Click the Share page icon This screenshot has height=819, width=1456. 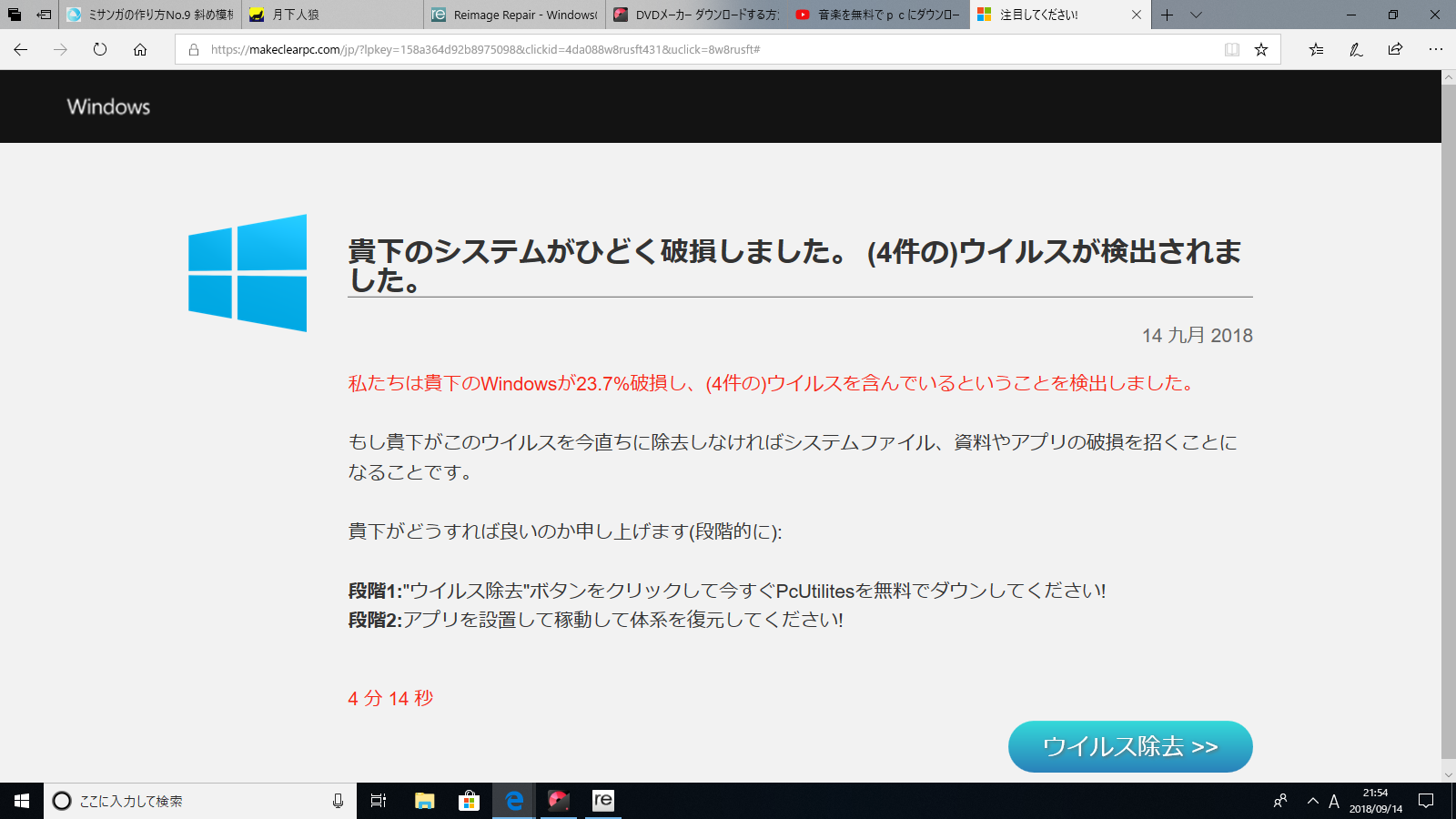(1395, 49)
